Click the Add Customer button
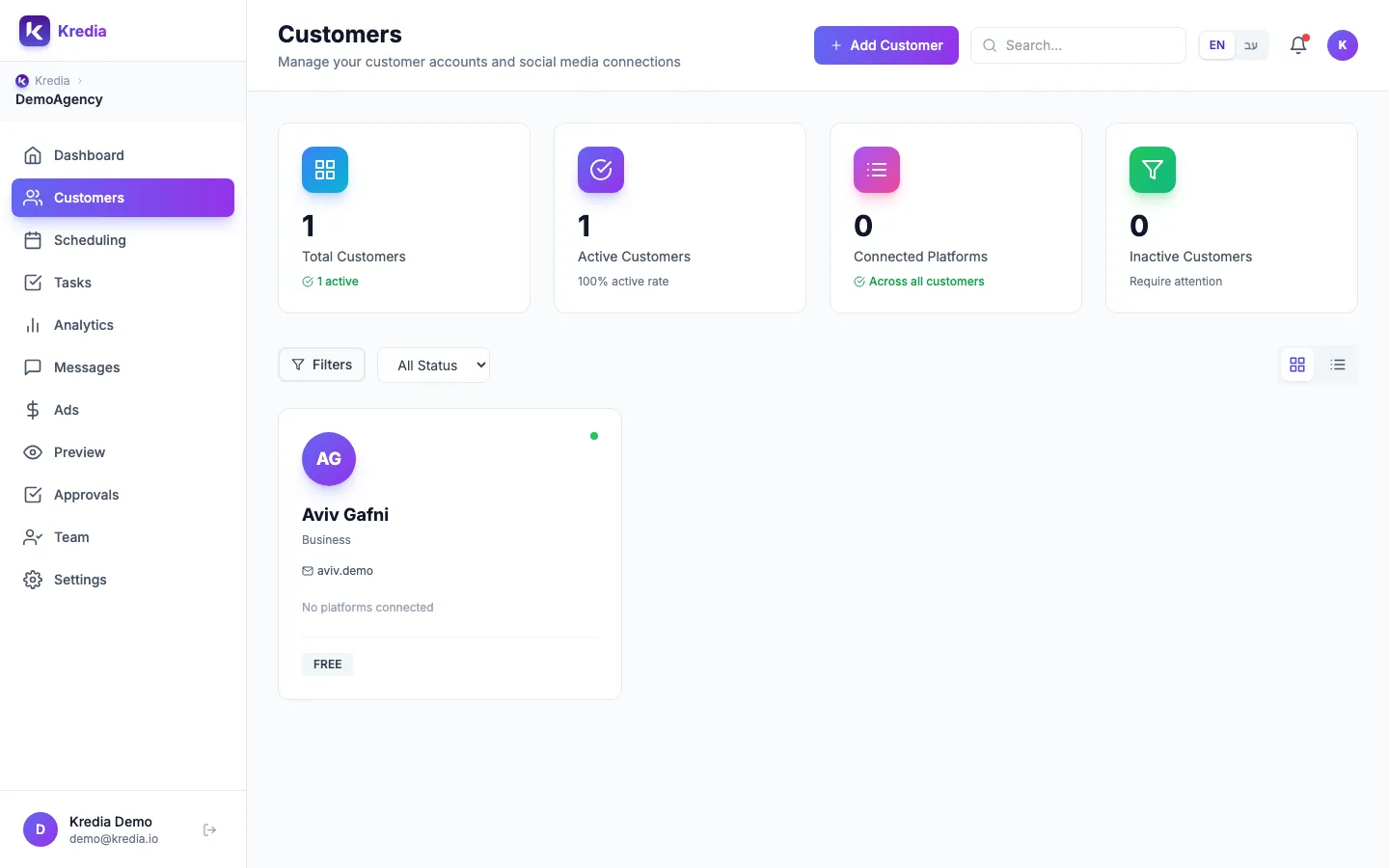 pyautogui.click(x=886, y=45)
